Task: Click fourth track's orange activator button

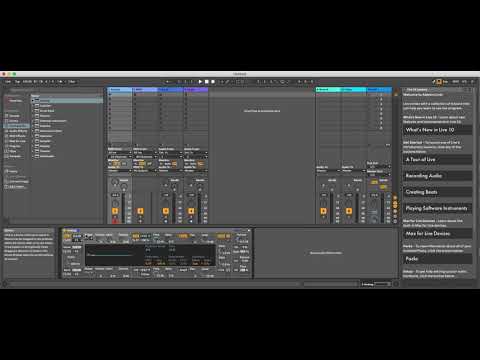Action: coord(191,211)
